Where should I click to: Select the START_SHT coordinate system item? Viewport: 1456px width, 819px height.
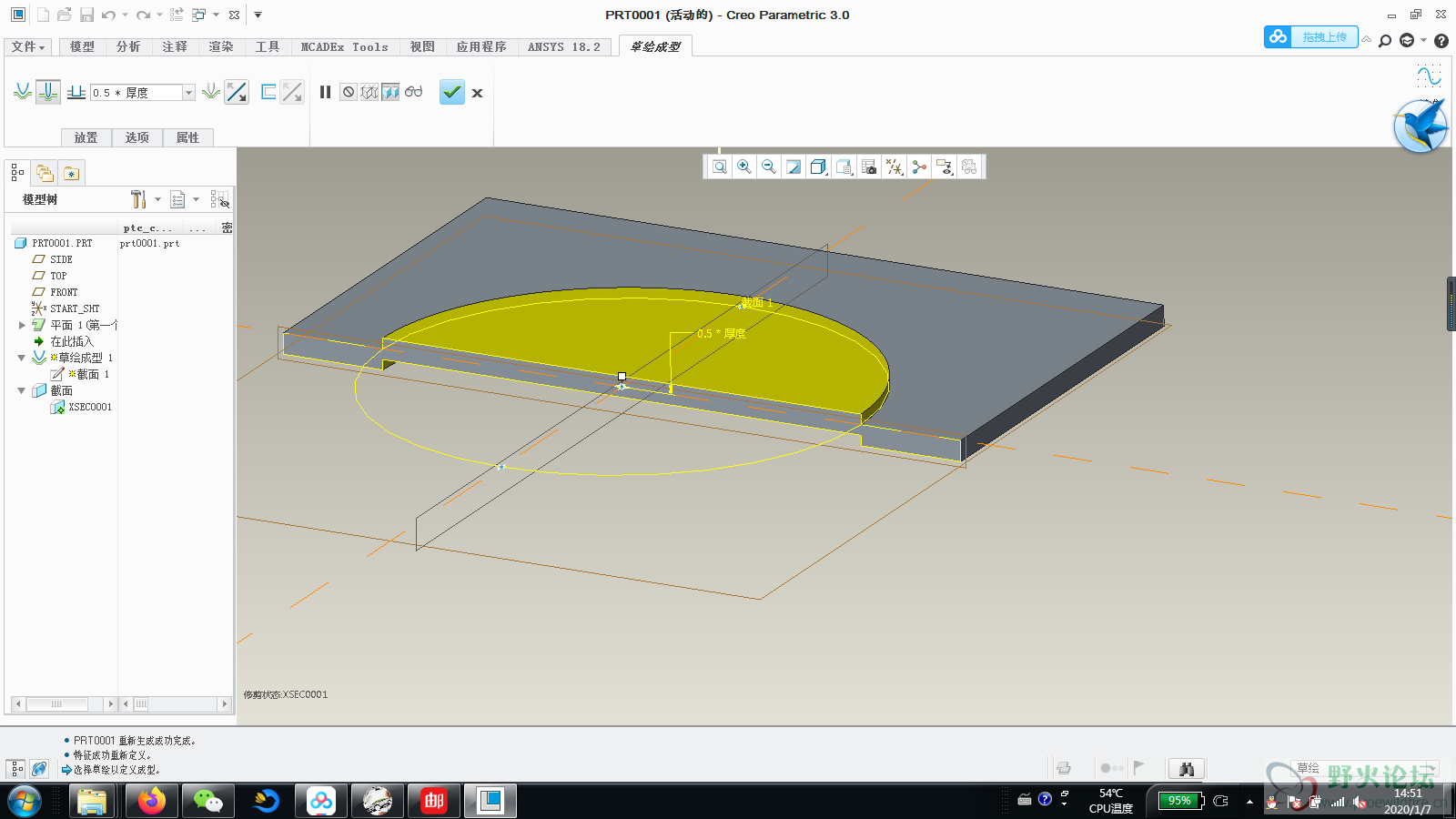pos(66,308)
